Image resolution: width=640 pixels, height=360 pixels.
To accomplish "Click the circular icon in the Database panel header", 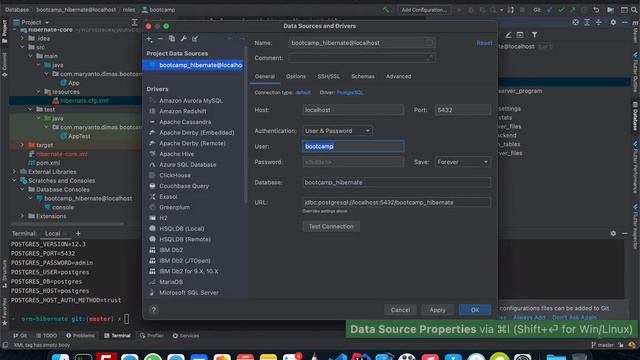I will coord(575,22).
